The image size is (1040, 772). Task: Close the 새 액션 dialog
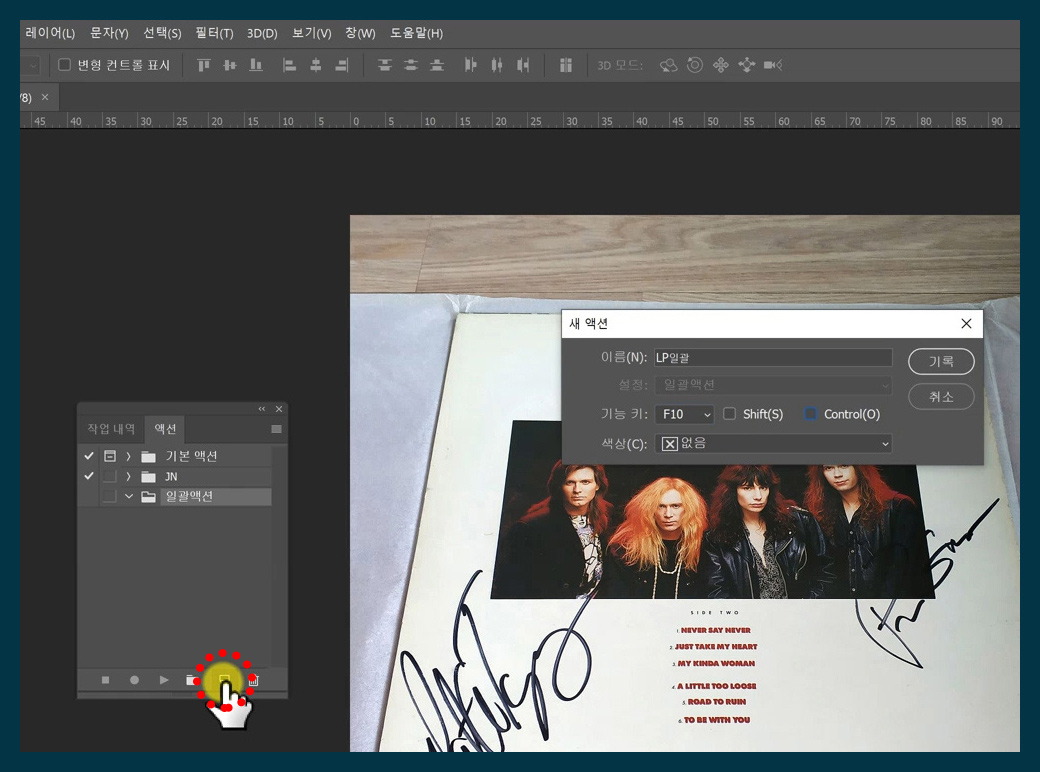[x=966, y=324]
